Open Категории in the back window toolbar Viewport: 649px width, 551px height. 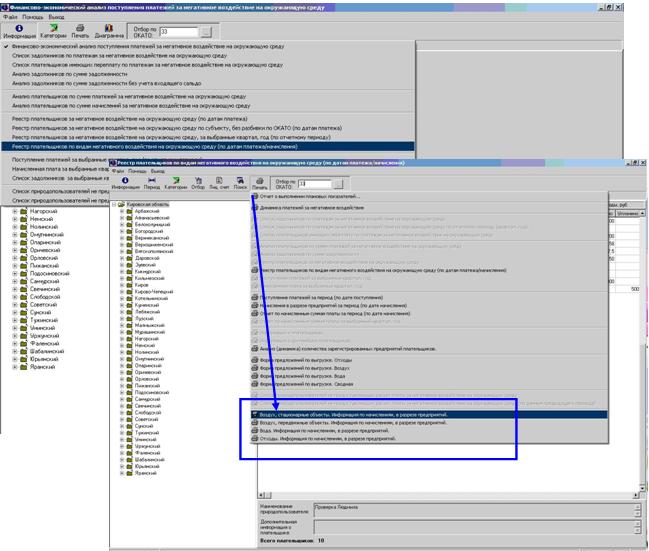click(x=53, y=31)
